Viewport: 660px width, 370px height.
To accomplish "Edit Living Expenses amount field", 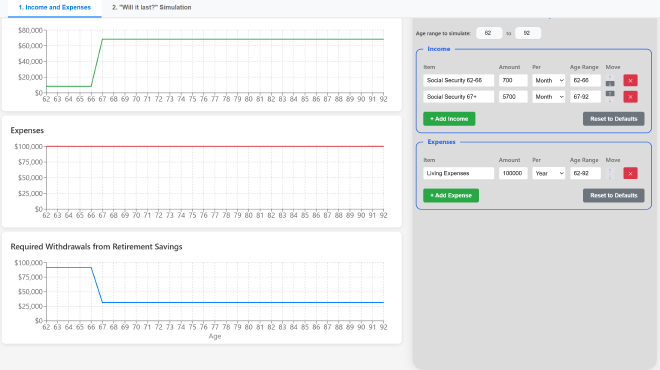I will (x=513, y=173).
